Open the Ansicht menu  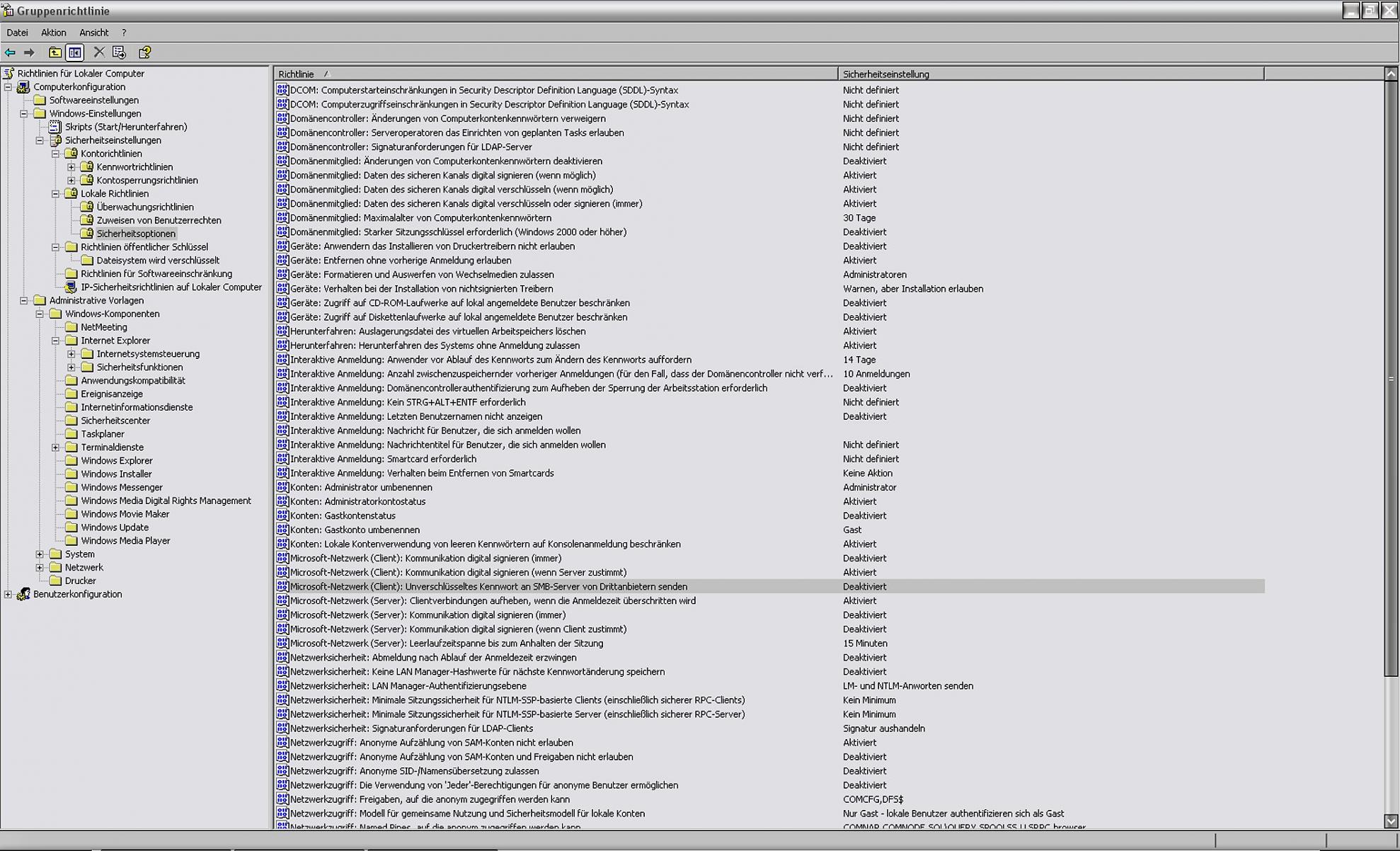point(93,33)
